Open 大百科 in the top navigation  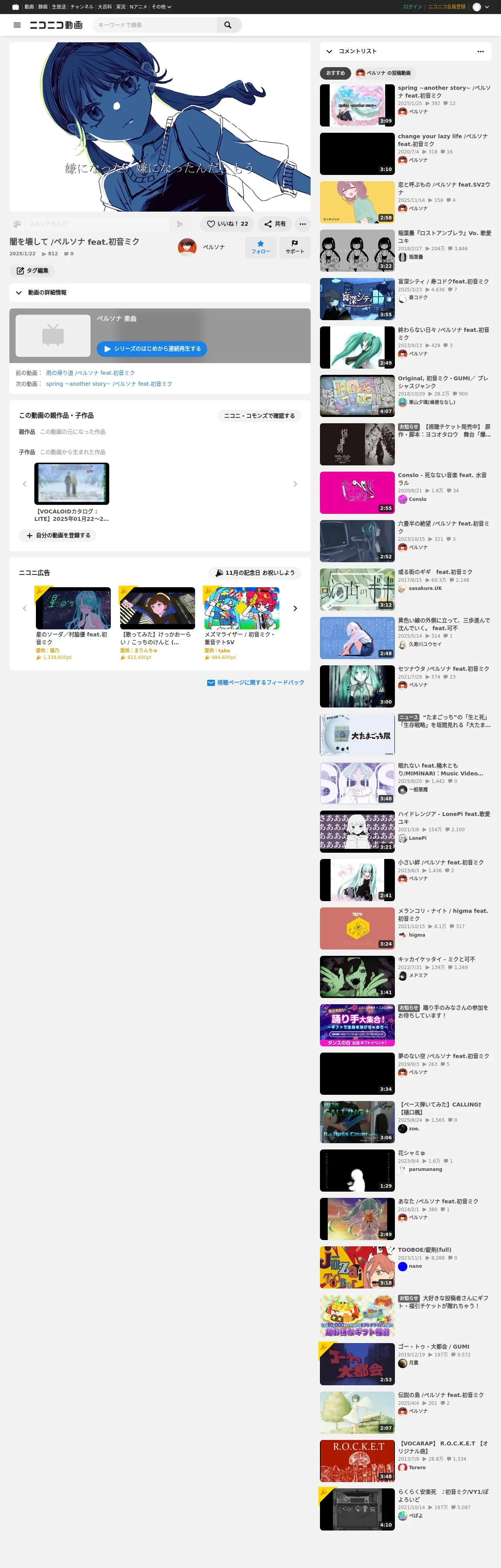pyautogui.click(x=105, y=7)
